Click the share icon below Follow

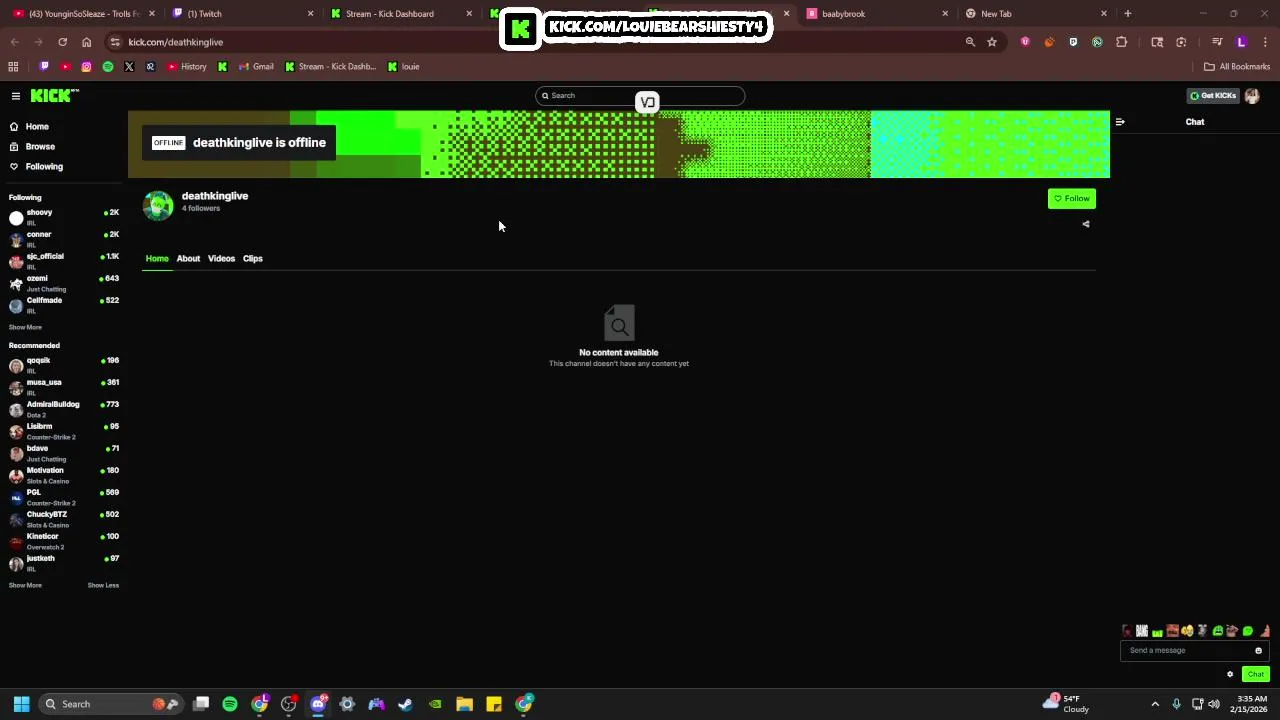tap(1086, 224)
